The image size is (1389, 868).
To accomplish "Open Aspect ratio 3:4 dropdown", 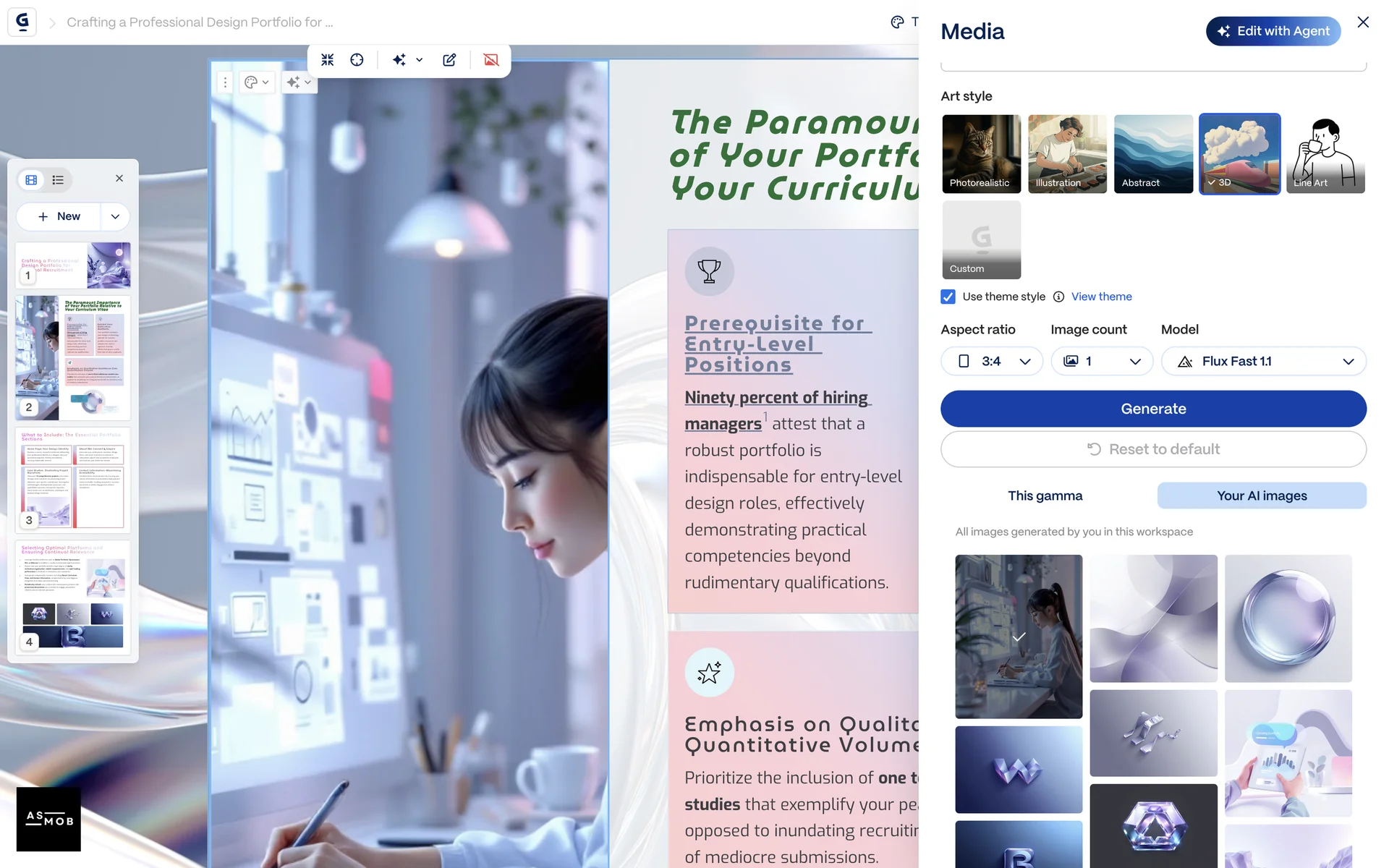I will (x=991, y=361).
